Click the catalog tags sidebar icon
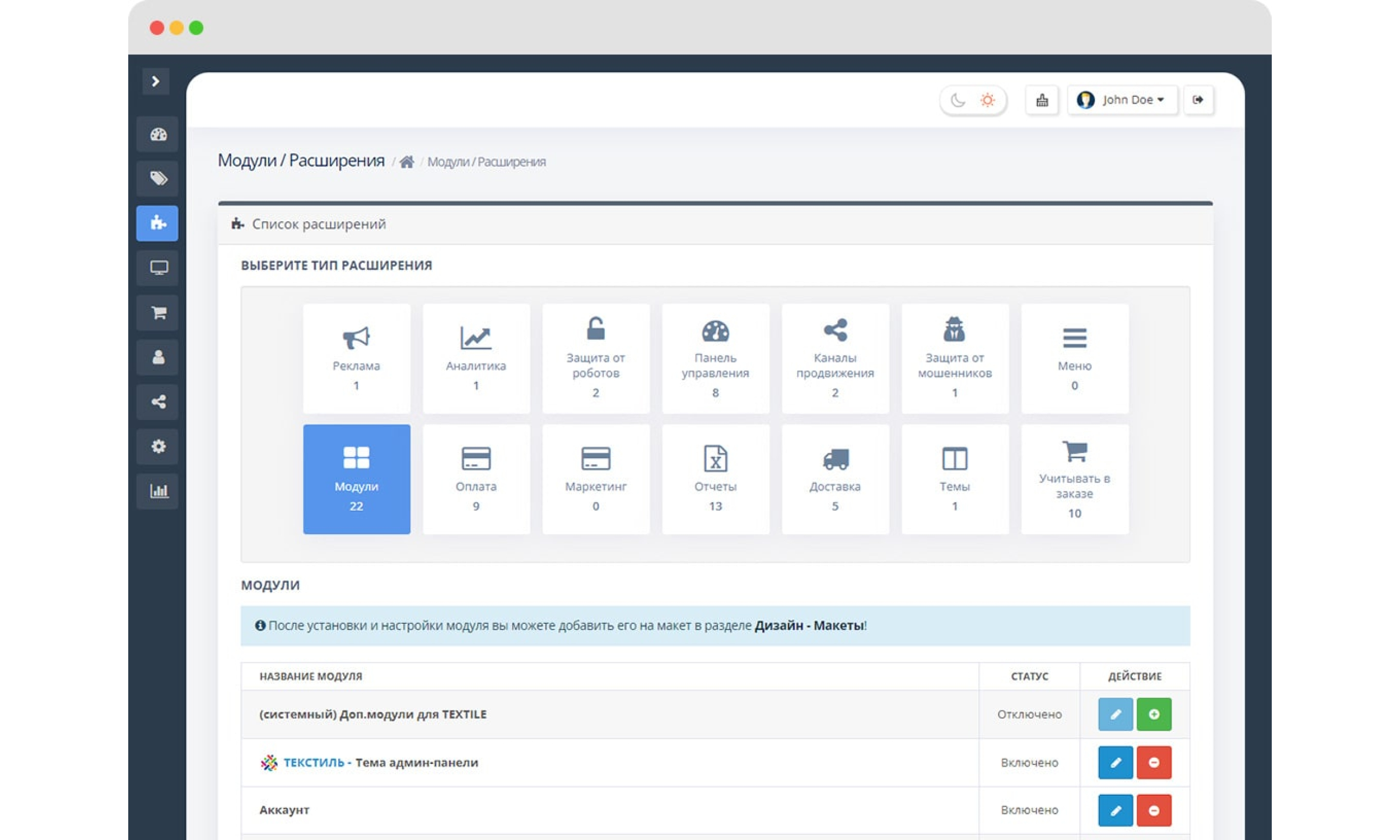Viewport: 1400px width, 840px height. click(x=158, y=179)
